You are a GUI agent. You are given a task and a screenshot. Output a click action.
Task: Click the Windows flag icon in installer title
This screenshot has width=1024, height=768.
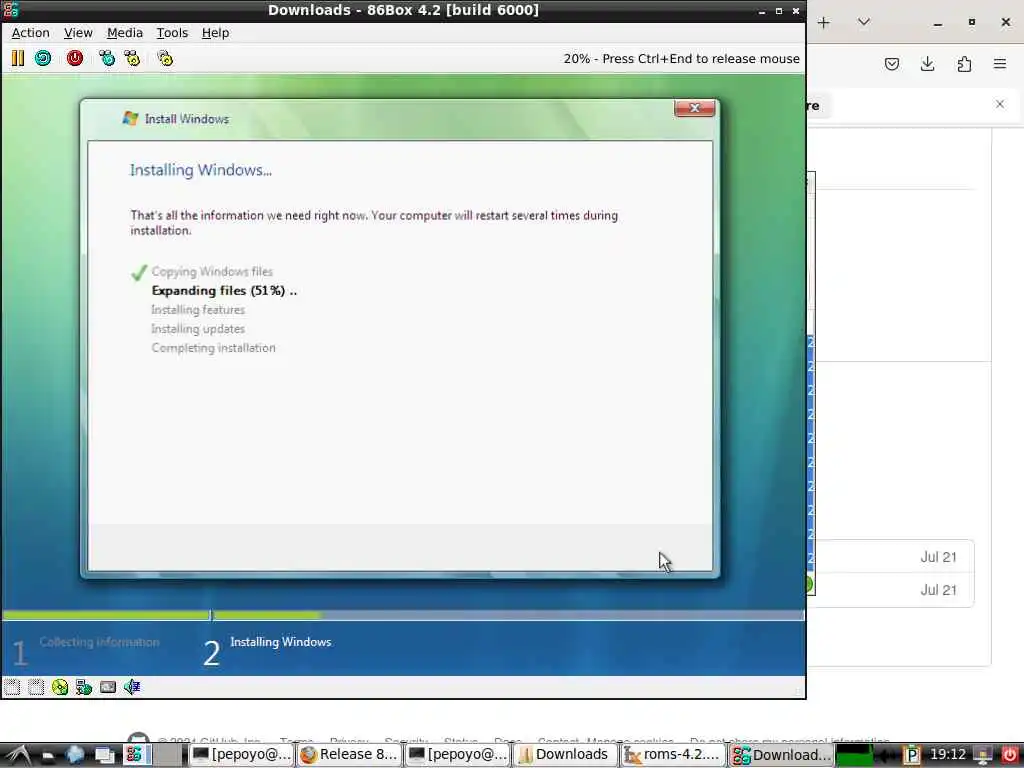point(130,118)
